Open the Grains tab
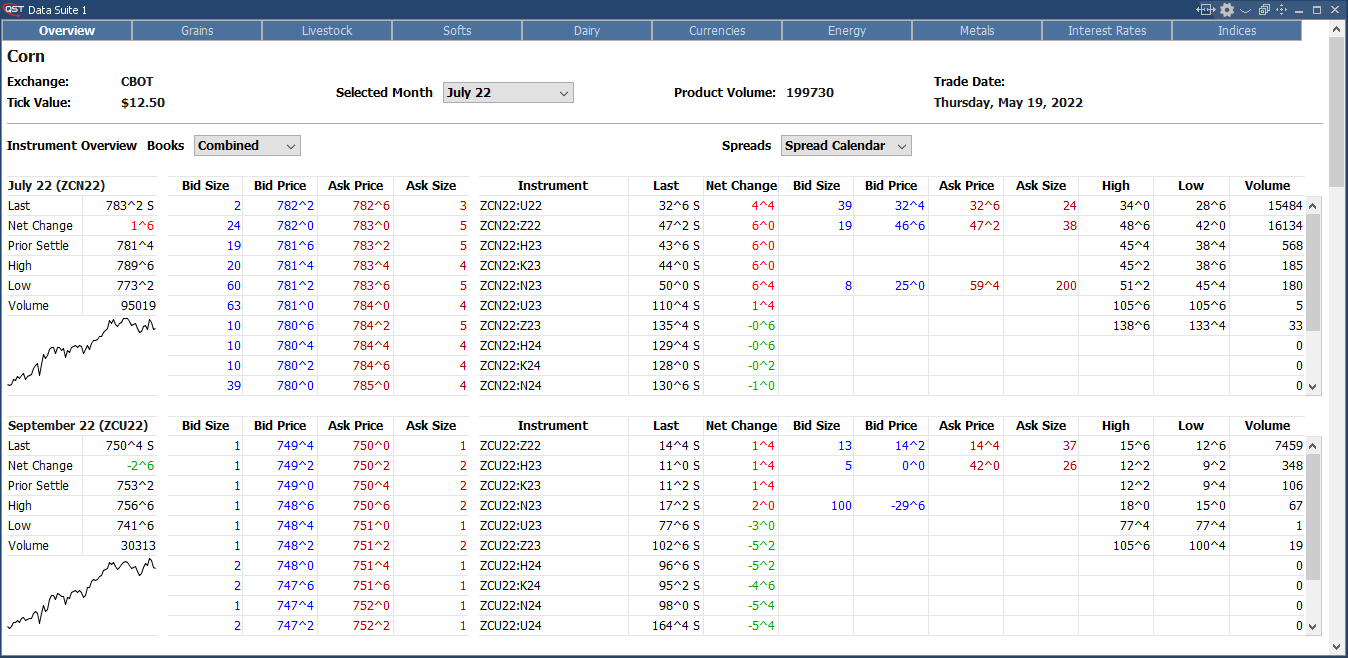Viewport: 1348px width, 658px height. point(197,30)
